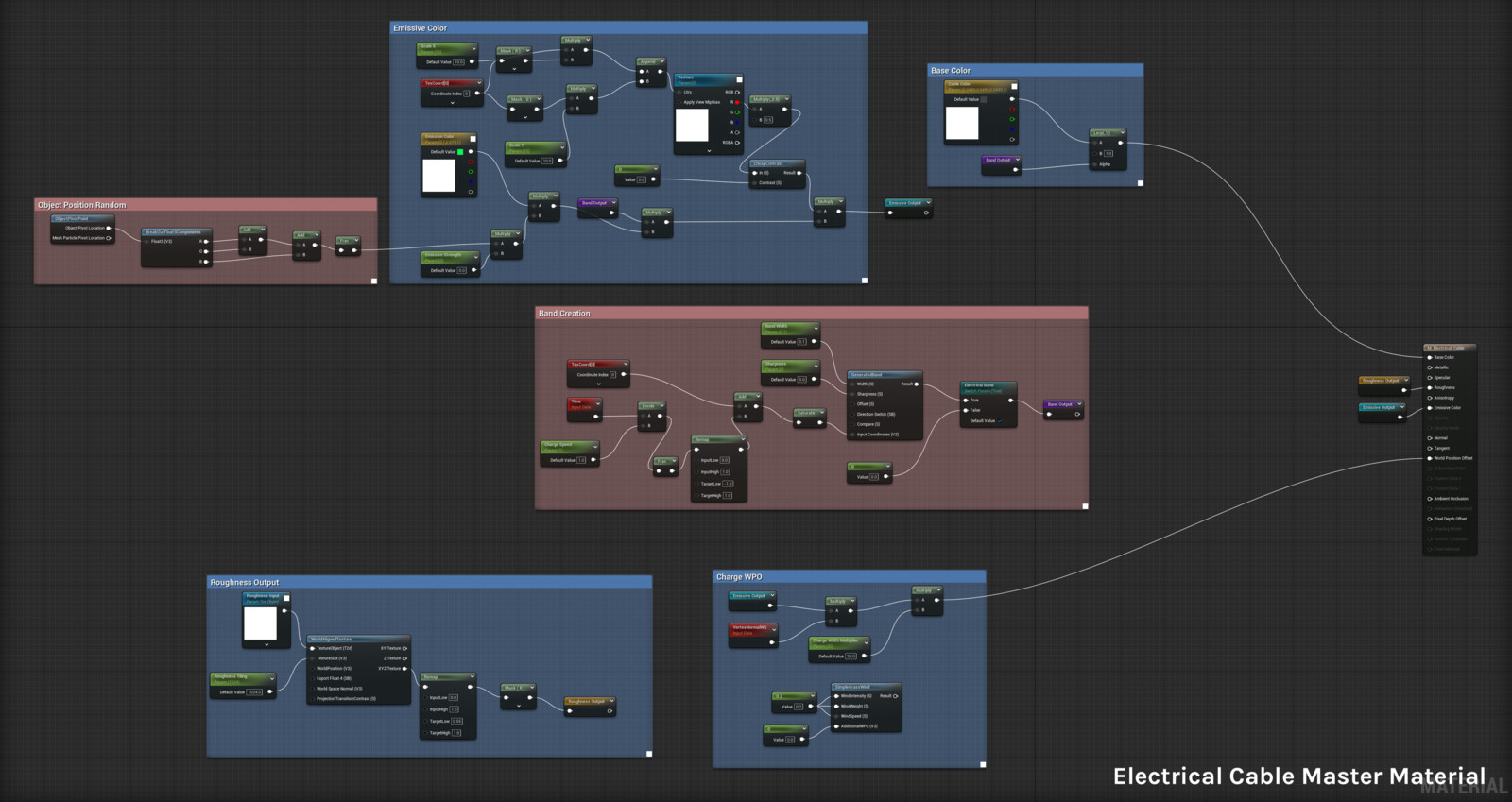Click the green Emission Color Default Value swatch
The image size is (1512, 802).
click(460, 152)
